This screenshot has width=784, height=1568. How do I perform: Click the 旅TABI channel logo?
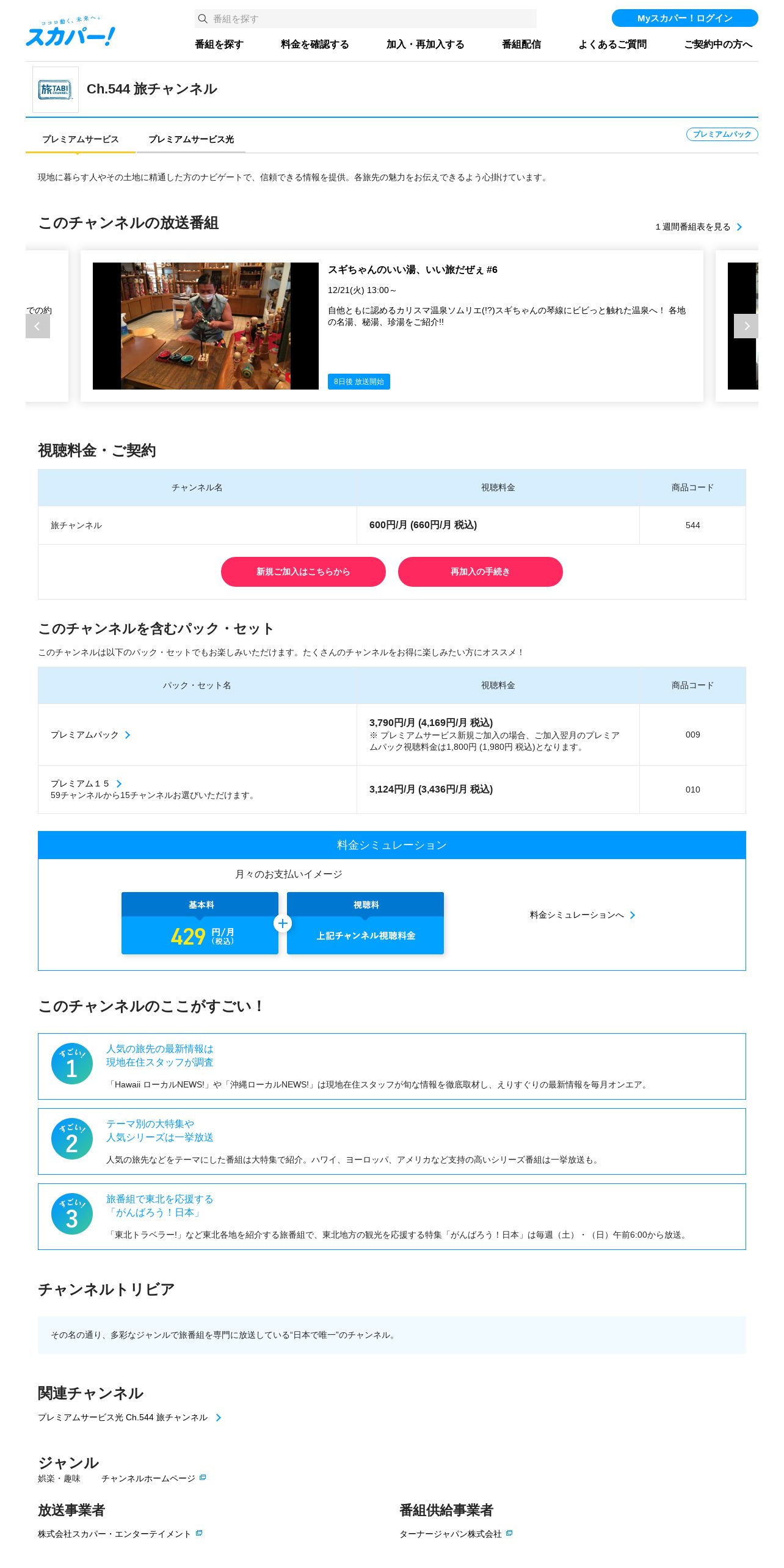click(56, 90)
